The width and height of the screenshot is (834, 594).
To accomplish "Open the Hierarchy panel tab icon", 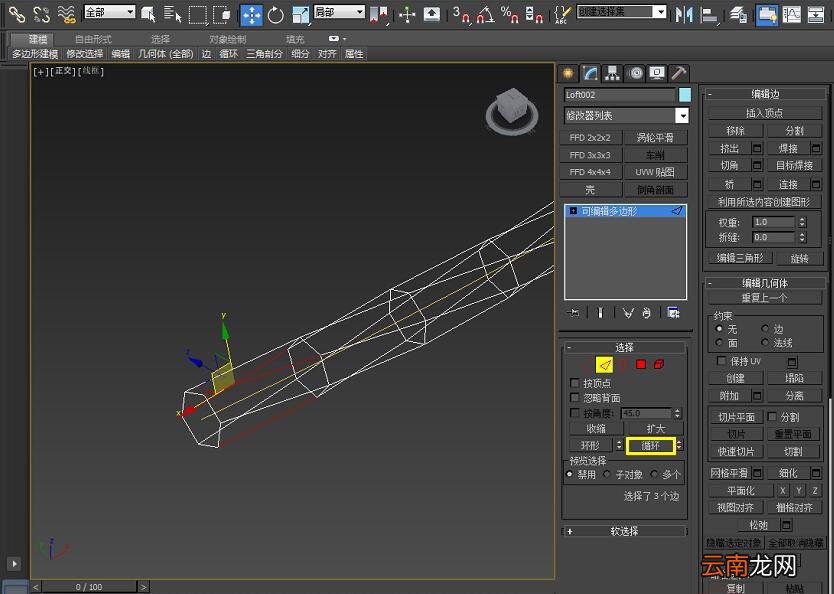I will coord(612,73).
